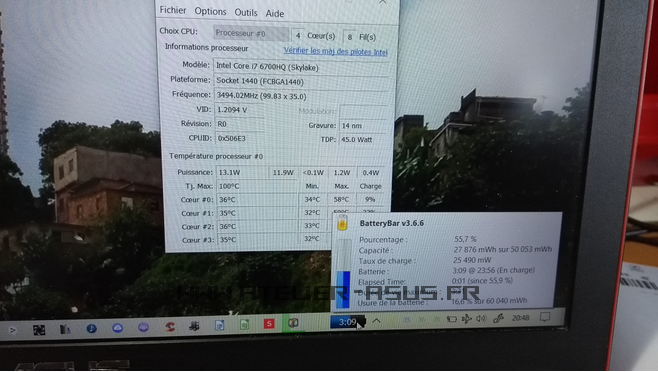This screenshot has height=372, width=658.
Task: Open the blue cloud taskbar icon
Action: 118,328
